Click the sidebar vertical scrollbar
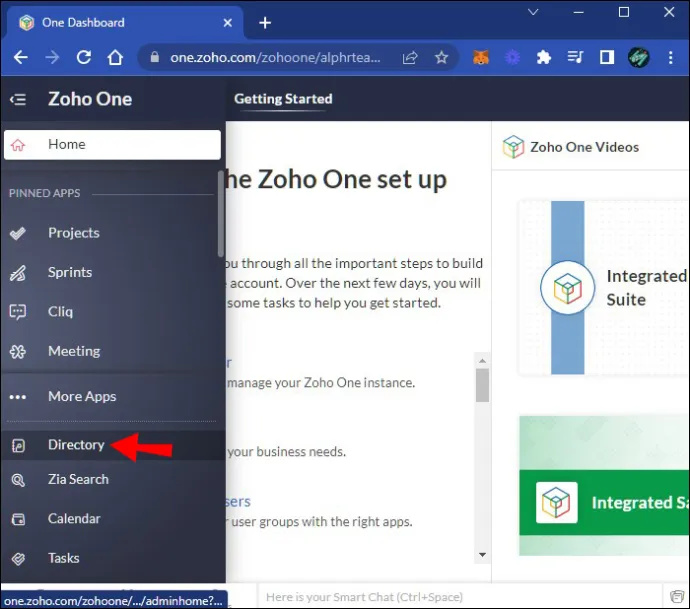 [220, 213]
